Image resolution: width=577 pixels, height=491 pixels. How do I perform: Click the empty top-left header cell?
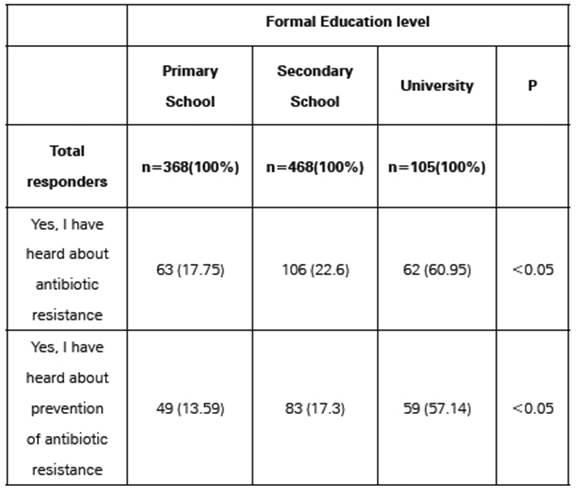[67, 25]
